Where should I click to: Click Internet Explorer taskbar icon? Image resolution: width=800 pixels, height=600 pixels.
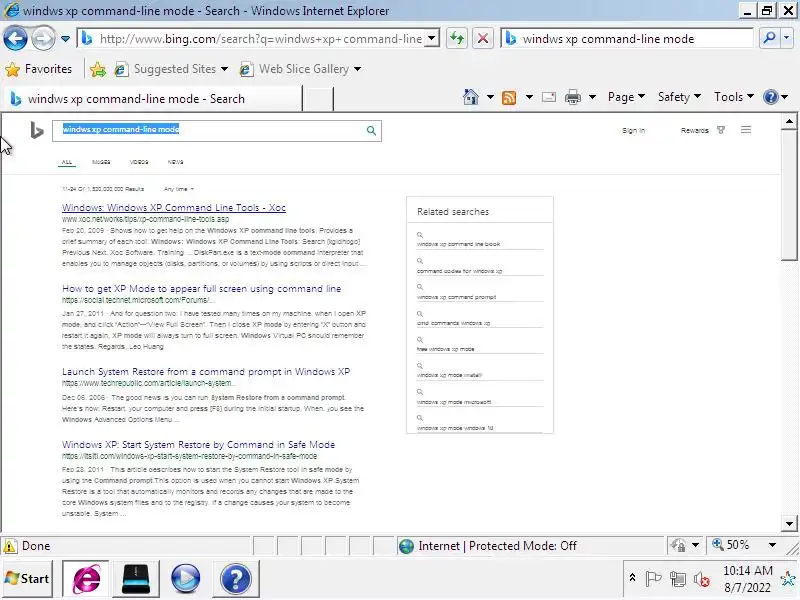86,579
